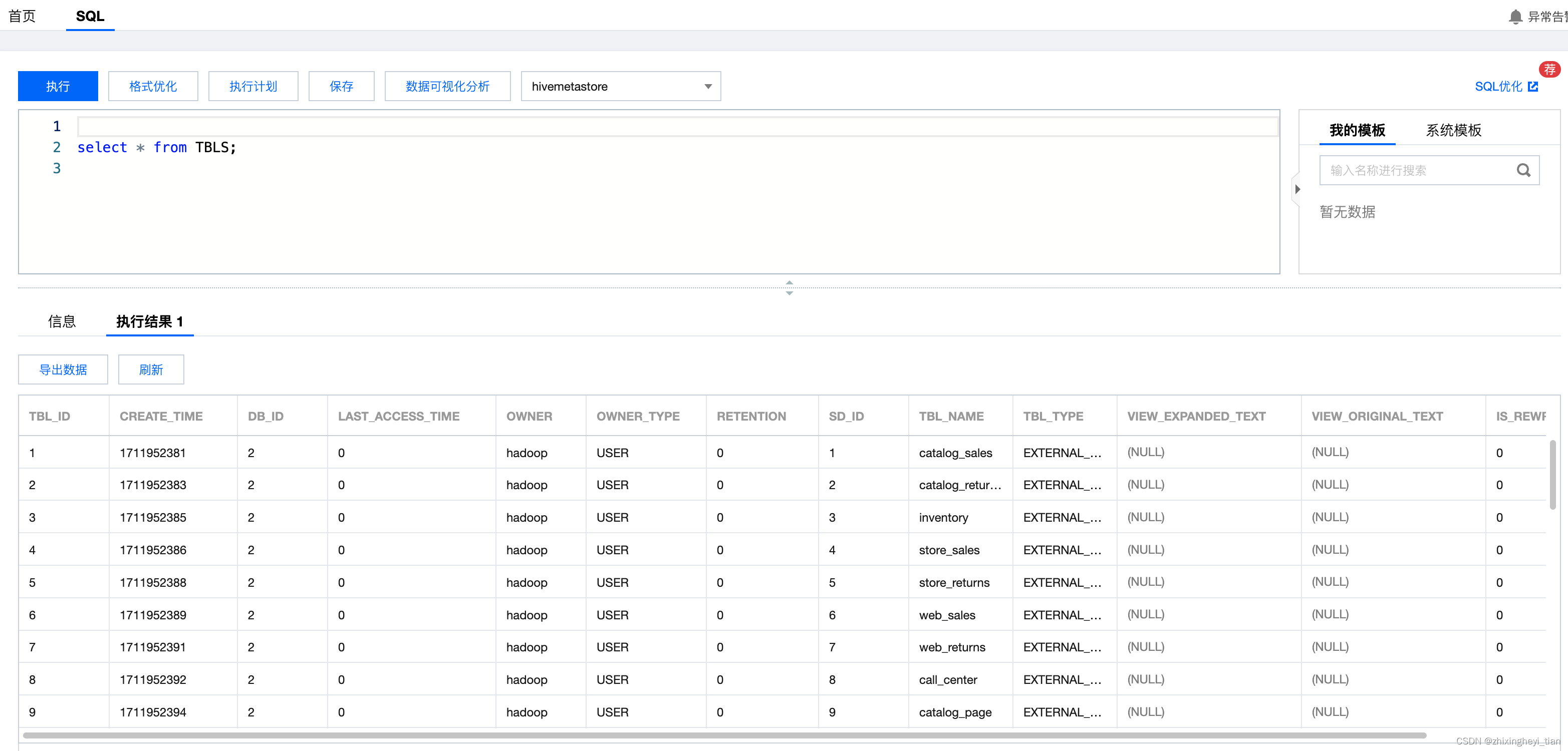The image size is (1568, 751).
Task: Click the search magnifier icon in templates
Action: 1523,170
